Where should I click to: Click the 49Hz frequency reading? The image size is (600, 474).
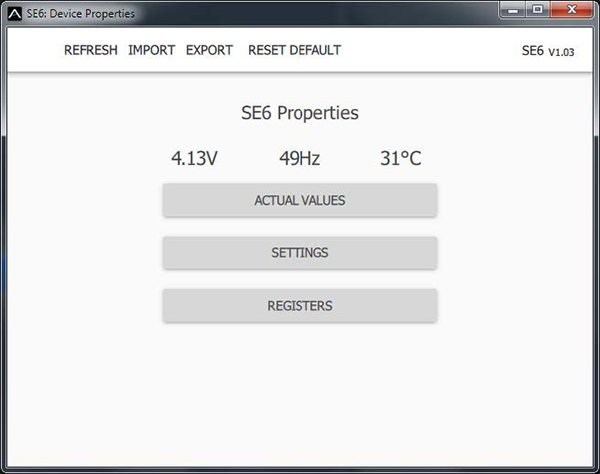click(x=300, y=159)
